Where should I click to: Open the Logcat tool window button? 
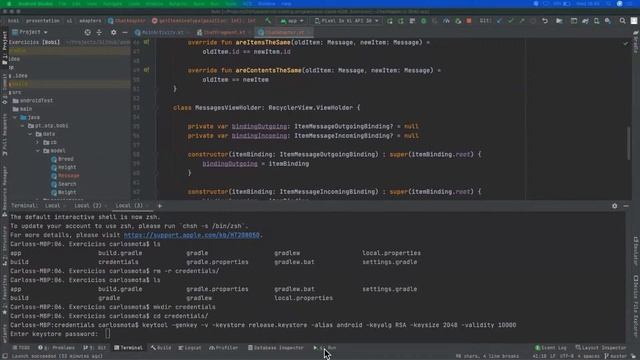click(190, 348)
